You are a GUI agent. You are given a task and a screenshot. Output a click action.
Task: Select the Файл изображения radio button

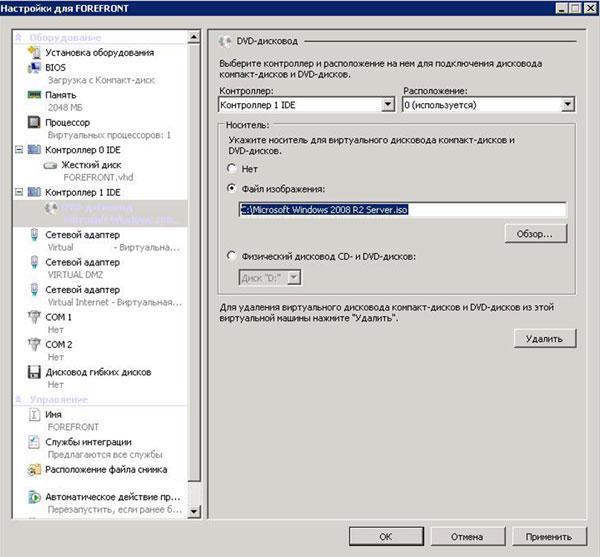(233, 188)
